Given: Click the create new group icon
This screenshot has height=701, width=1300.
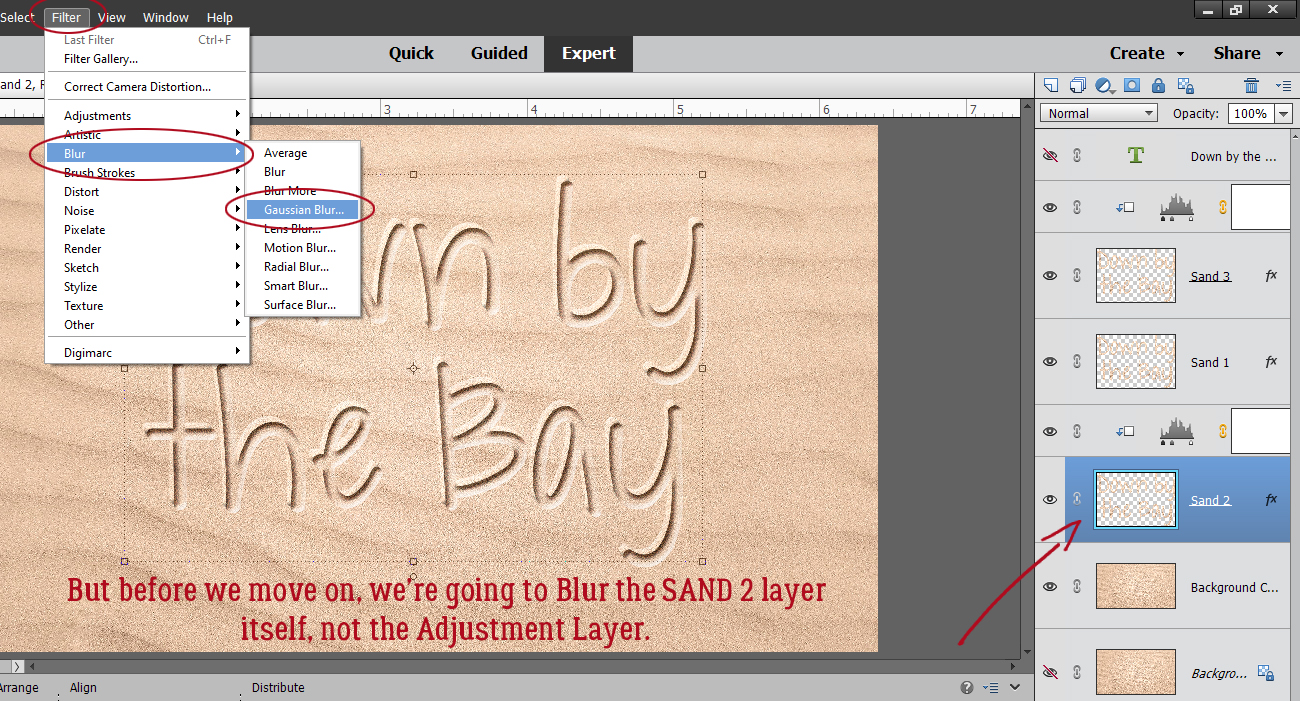Looking at the screenshot, I should [x=1078, y=85].
